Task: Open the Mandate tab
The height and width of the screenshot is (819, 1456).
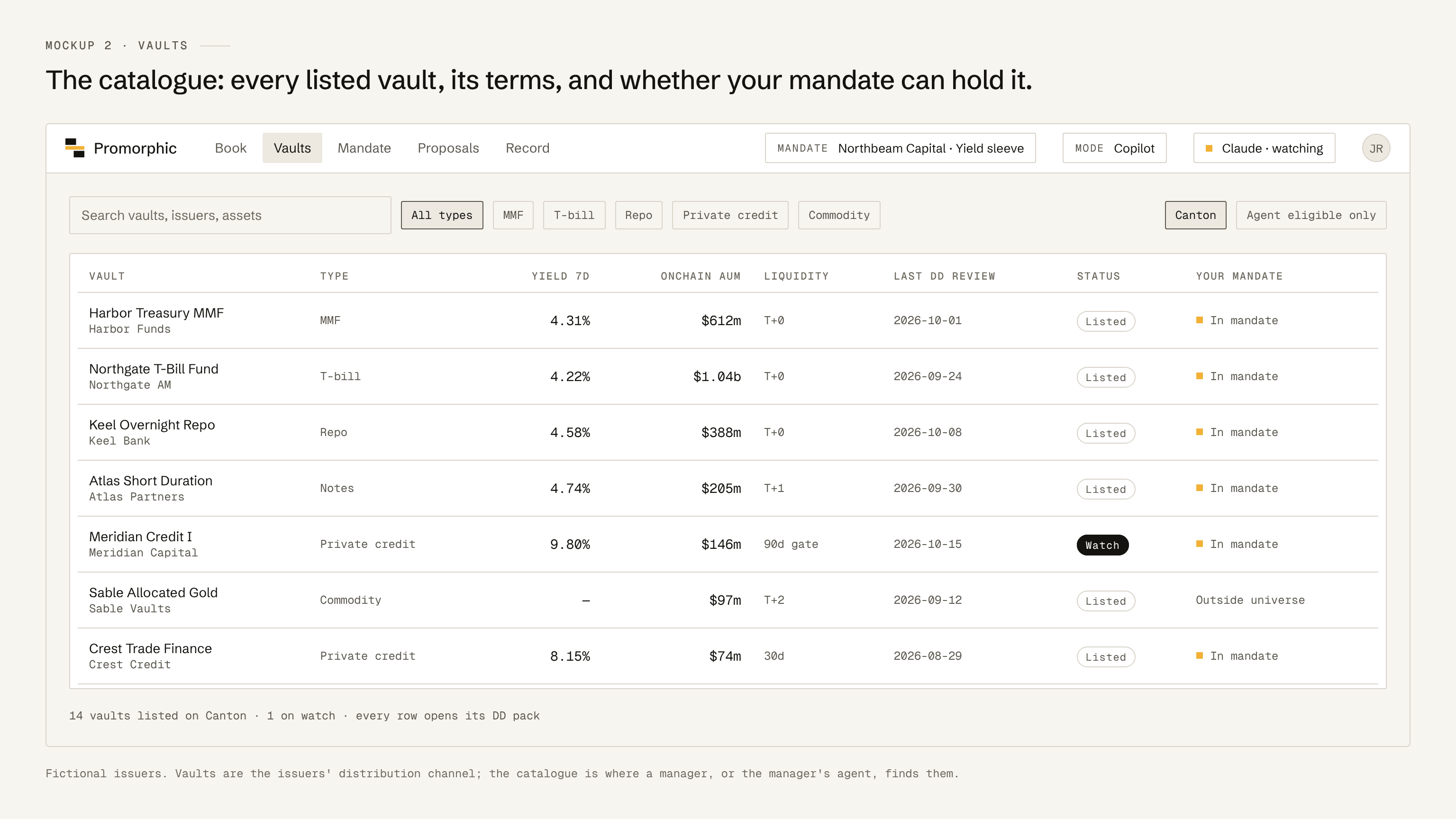Action: pyautogui.click(x=364, y=148)
